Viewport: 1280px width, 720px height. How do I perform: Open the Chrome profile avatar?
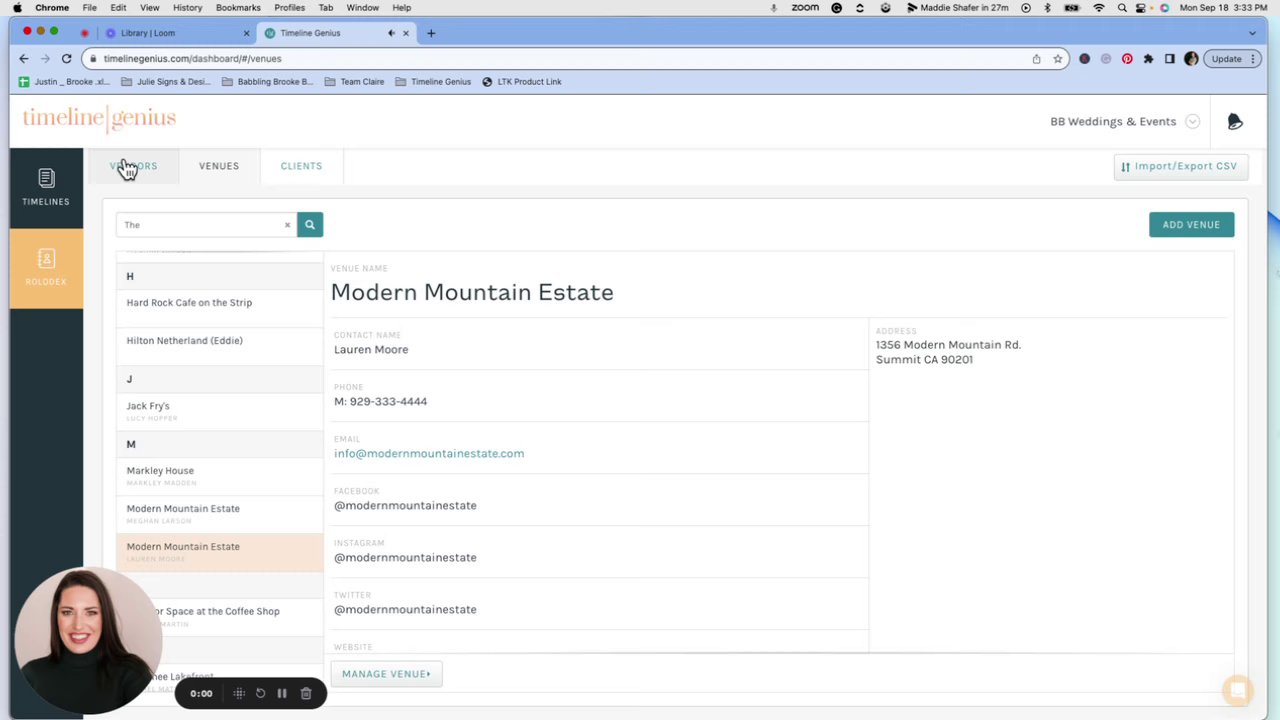coord(1191,59)
